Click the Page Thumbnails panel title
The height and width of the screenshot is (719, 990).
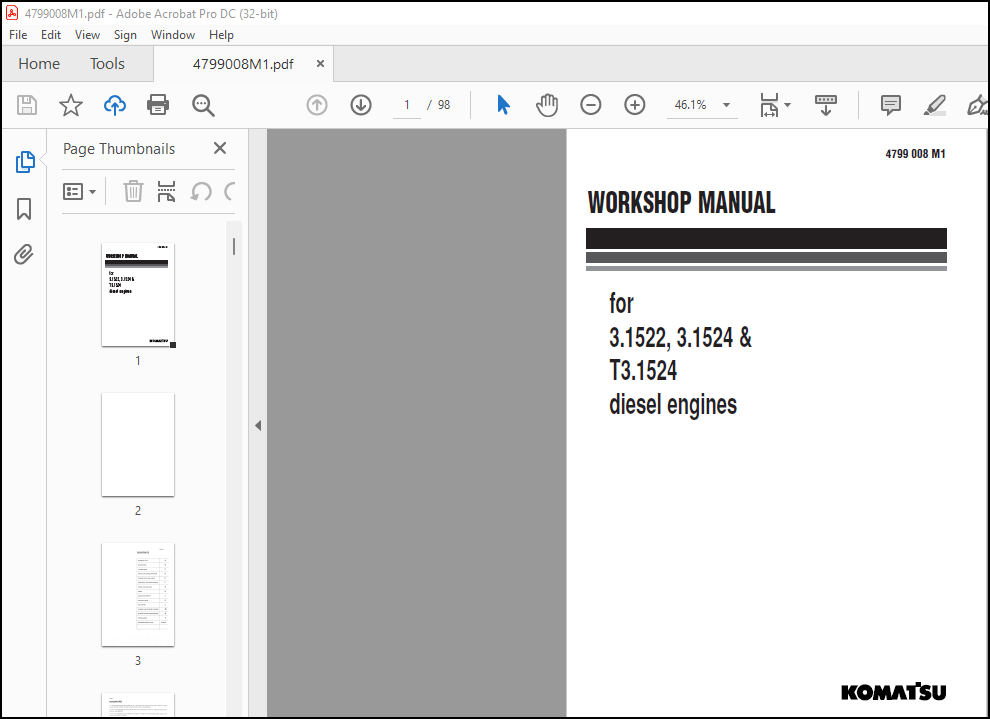(119, 149)
